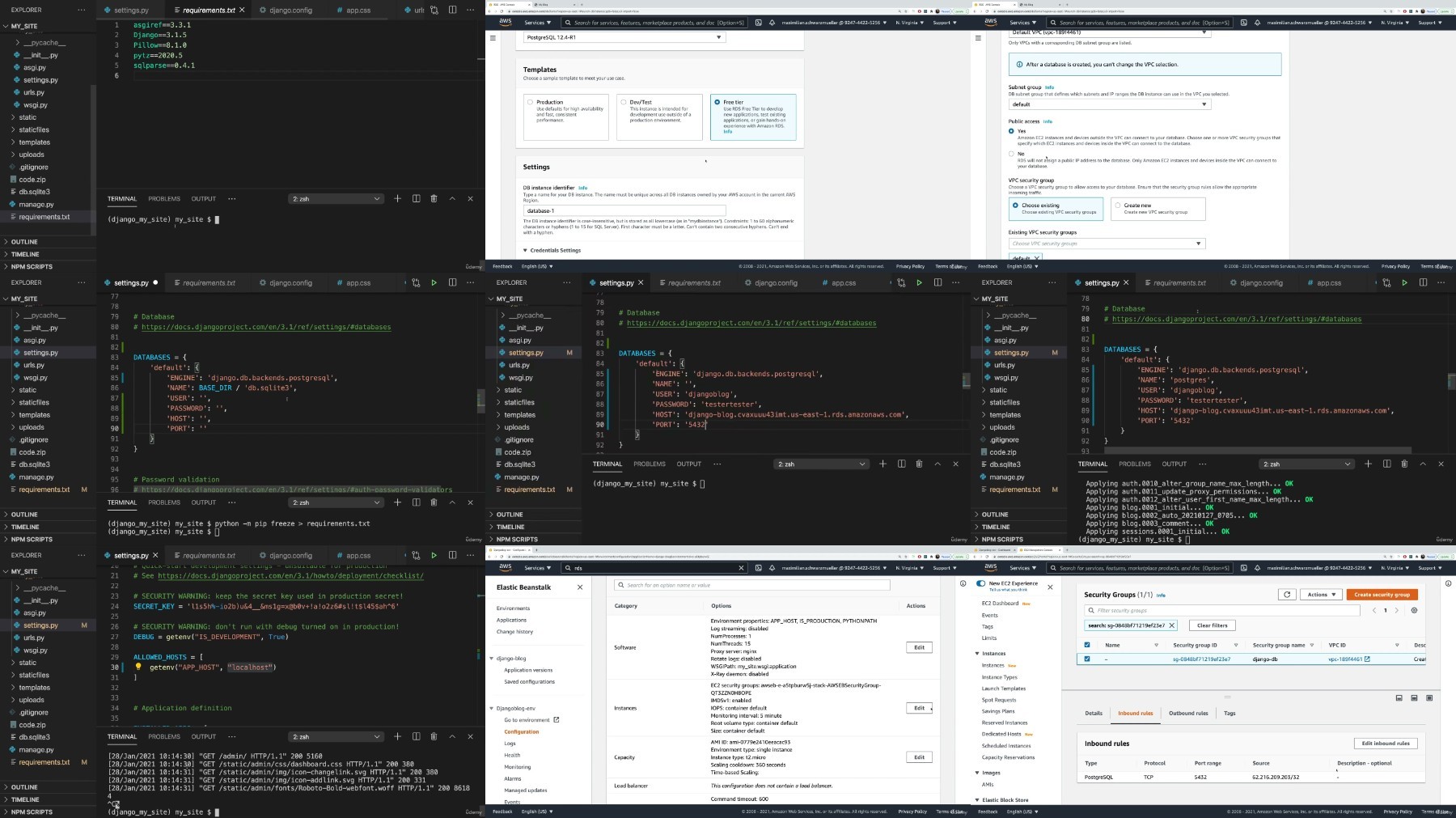Show PROBLEMS tab in requirements.txt window

tap(164, 198)
